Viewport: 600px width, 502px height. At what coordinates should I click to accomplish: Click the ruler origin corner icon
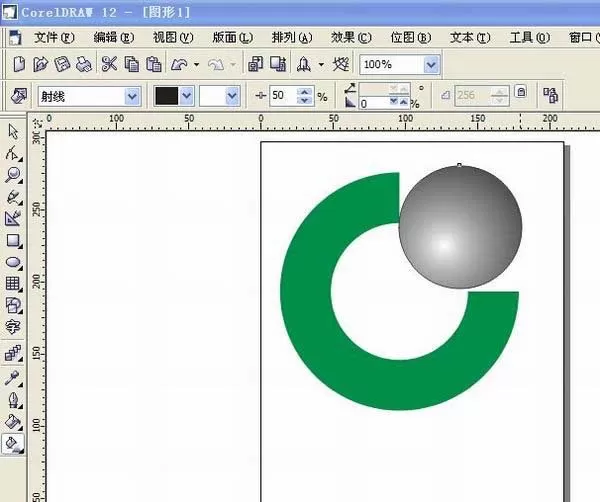[37, 123]
